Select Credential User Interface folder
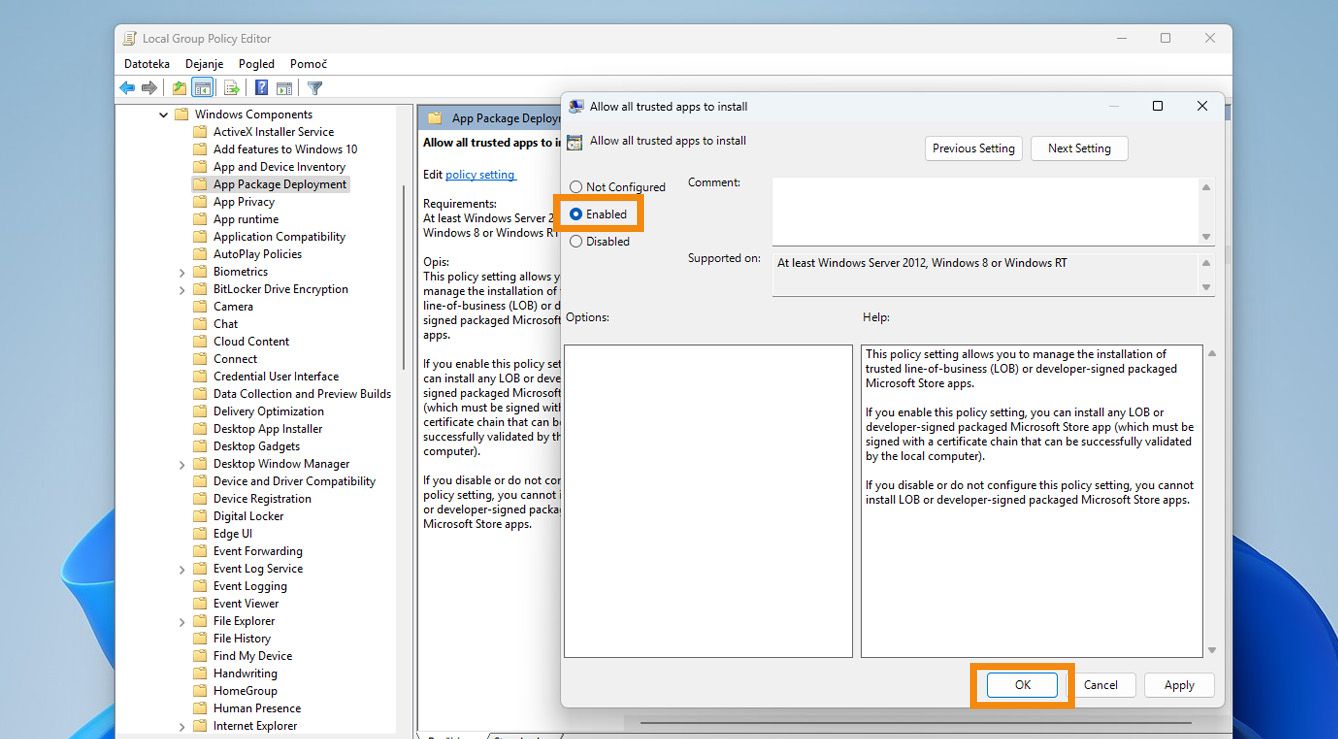 276,376
